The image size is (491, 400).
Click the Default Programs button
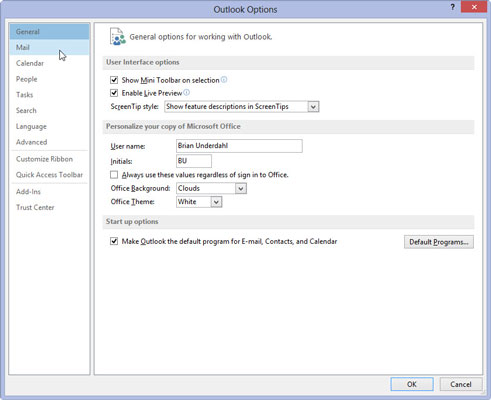(439, 242)
